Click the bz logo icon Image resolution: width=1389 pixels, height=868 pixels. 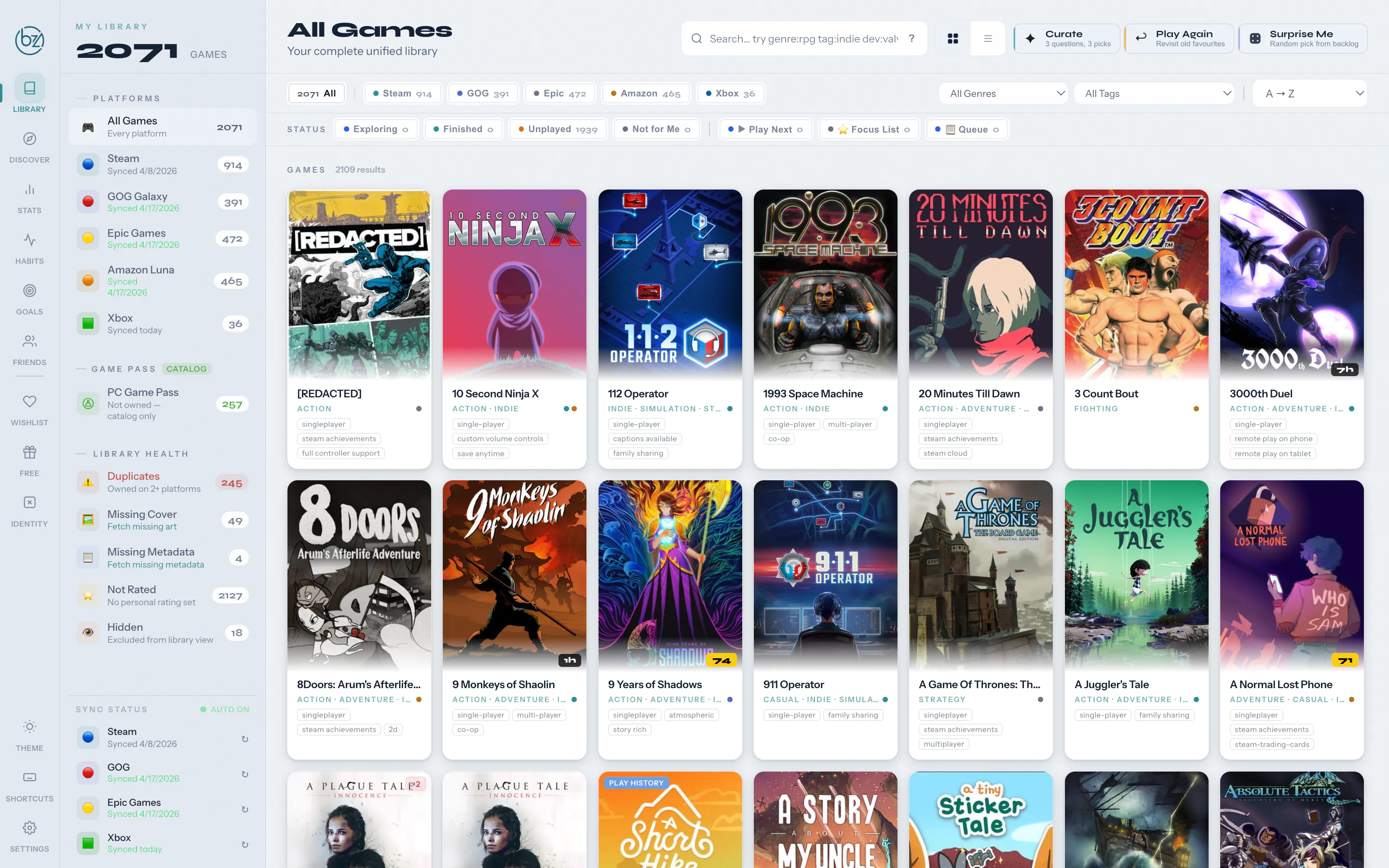pyautogui.click(x=29, y=40)
